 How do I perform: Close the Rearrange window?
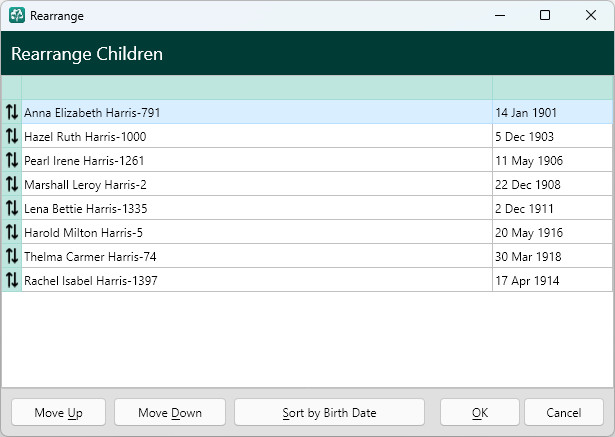click(x=591, y=15)
